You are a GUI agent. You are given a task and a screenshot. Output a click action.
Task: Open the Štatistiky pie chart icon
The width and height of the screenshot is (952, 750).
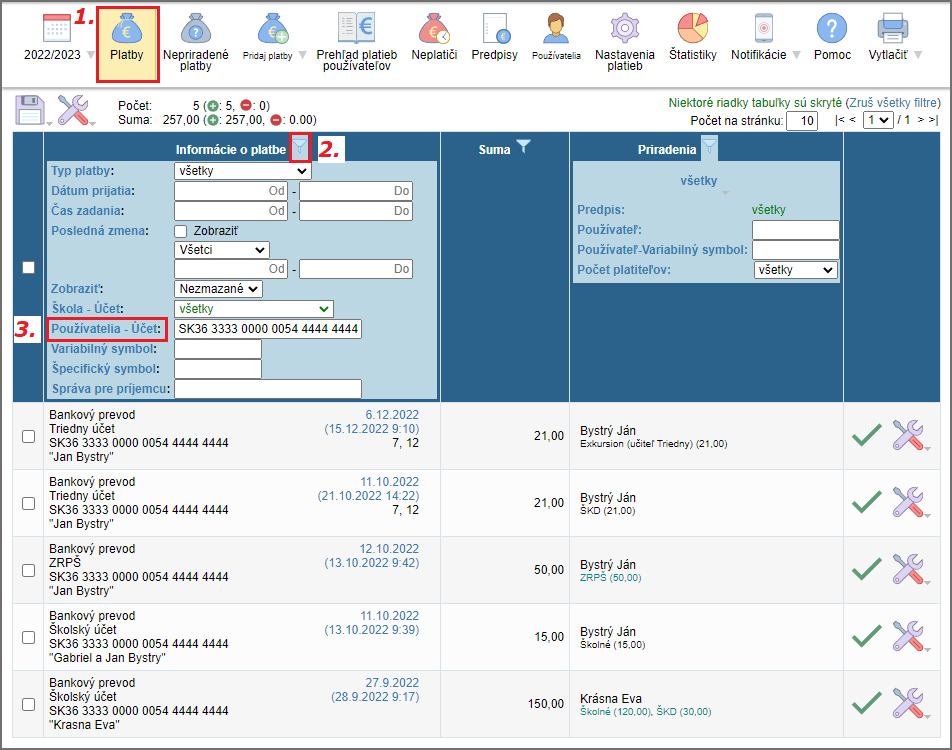tap(693, 28)
